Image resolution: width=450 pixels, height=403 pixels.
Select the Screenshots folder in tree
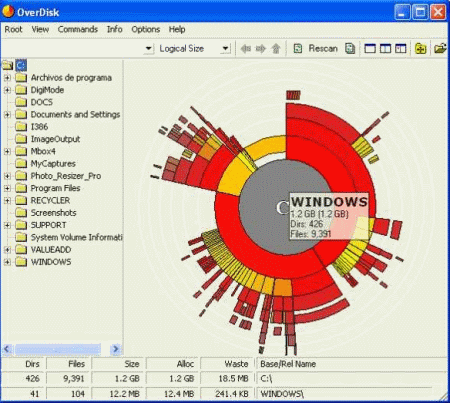(53, 213)
